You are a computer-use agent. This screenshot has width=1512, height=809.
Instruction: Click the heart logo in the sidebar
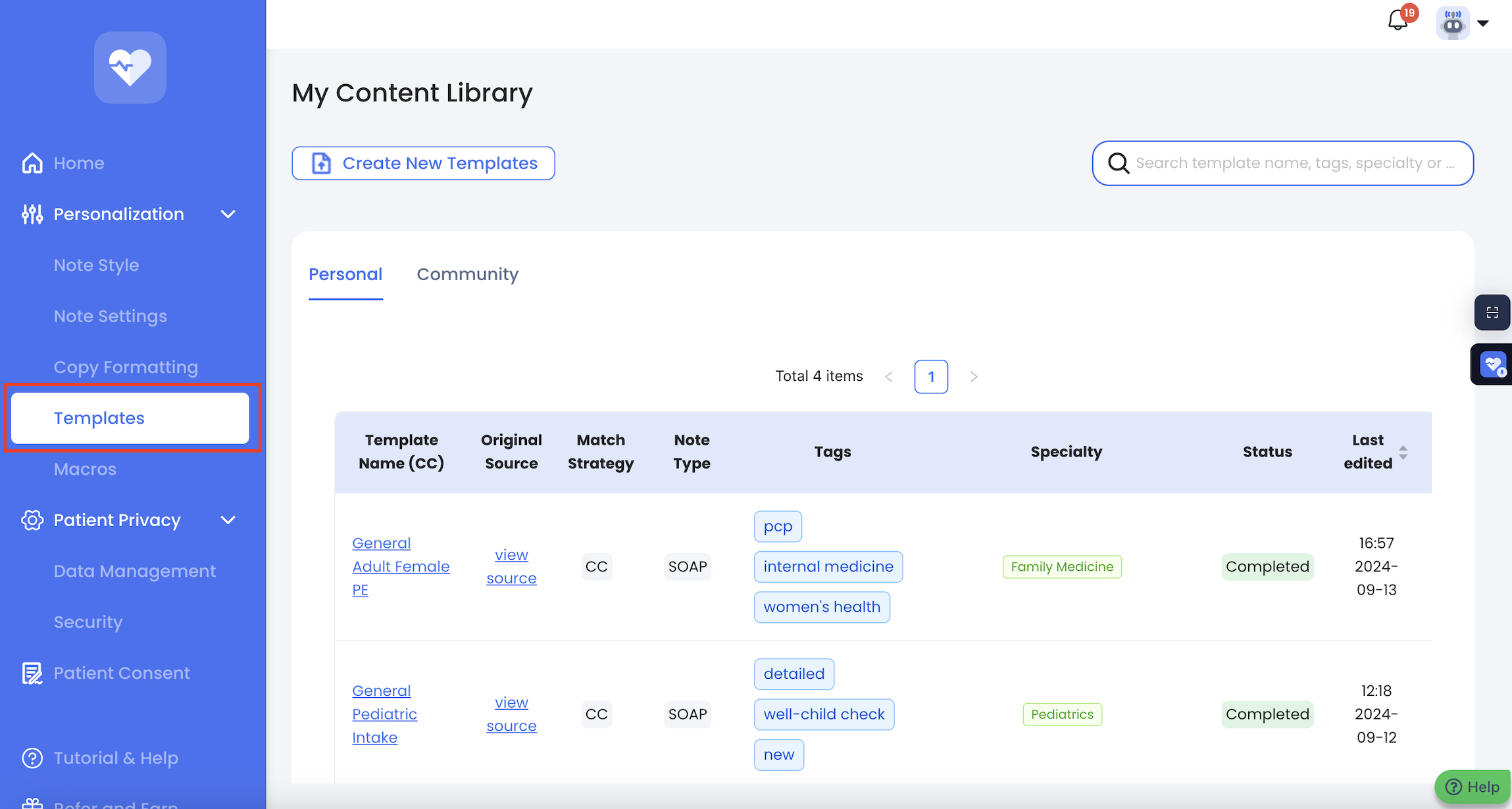tap(130, 68)
